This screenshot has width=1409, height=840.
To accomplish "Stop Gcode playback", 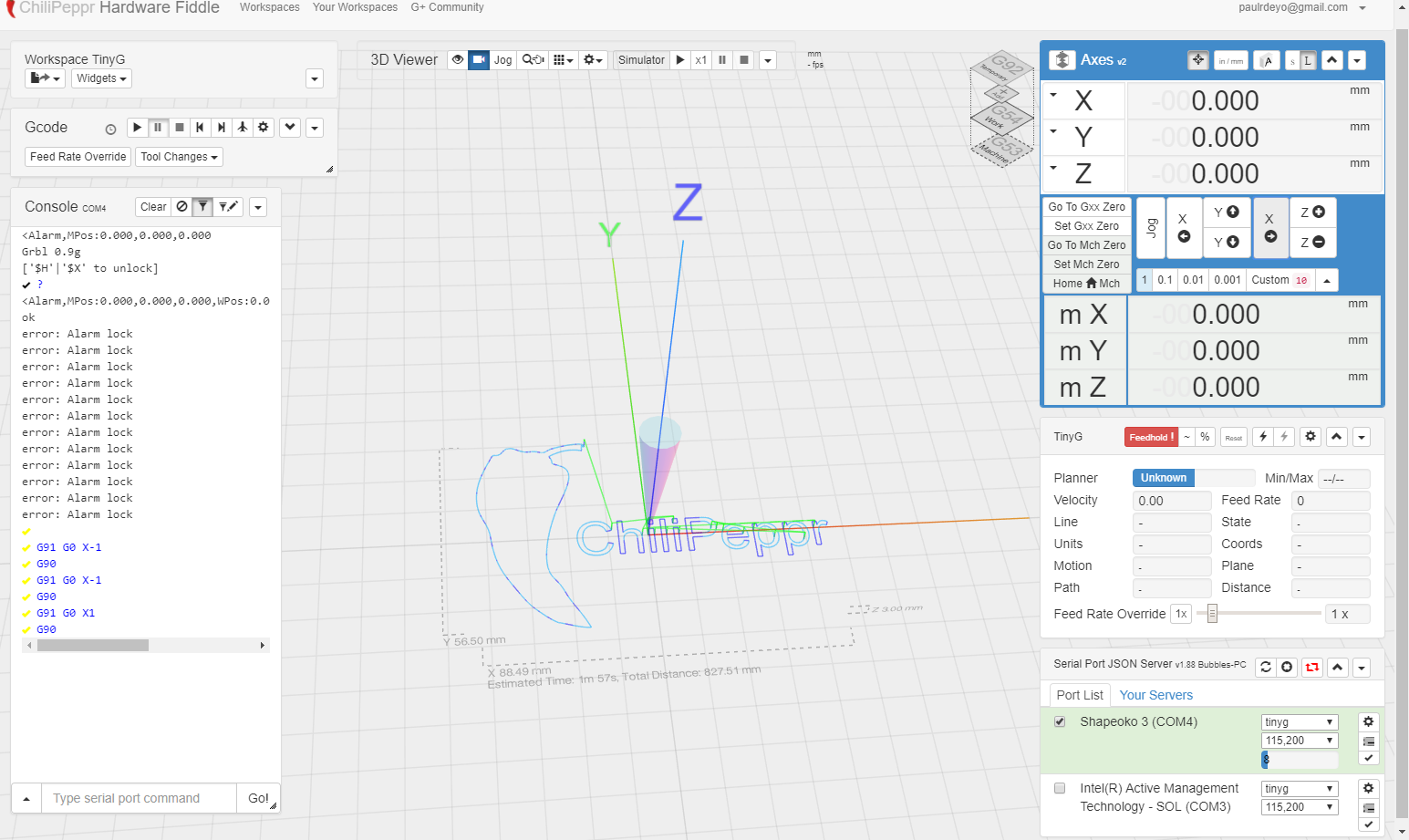I will point(180,128).
